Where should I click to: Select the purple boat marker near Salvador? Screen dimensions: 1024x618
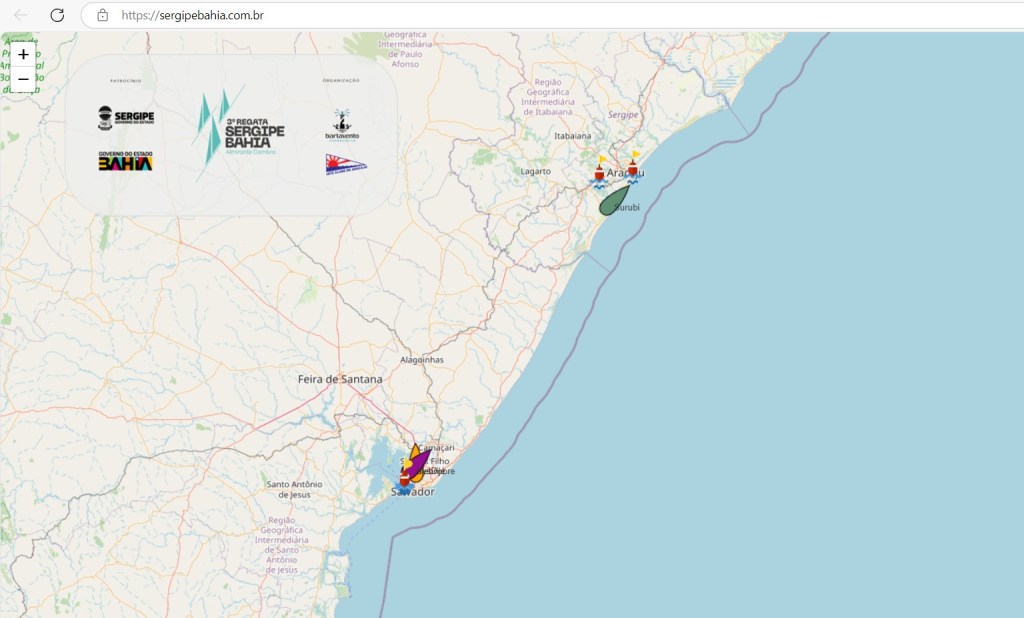pos(422,462)
